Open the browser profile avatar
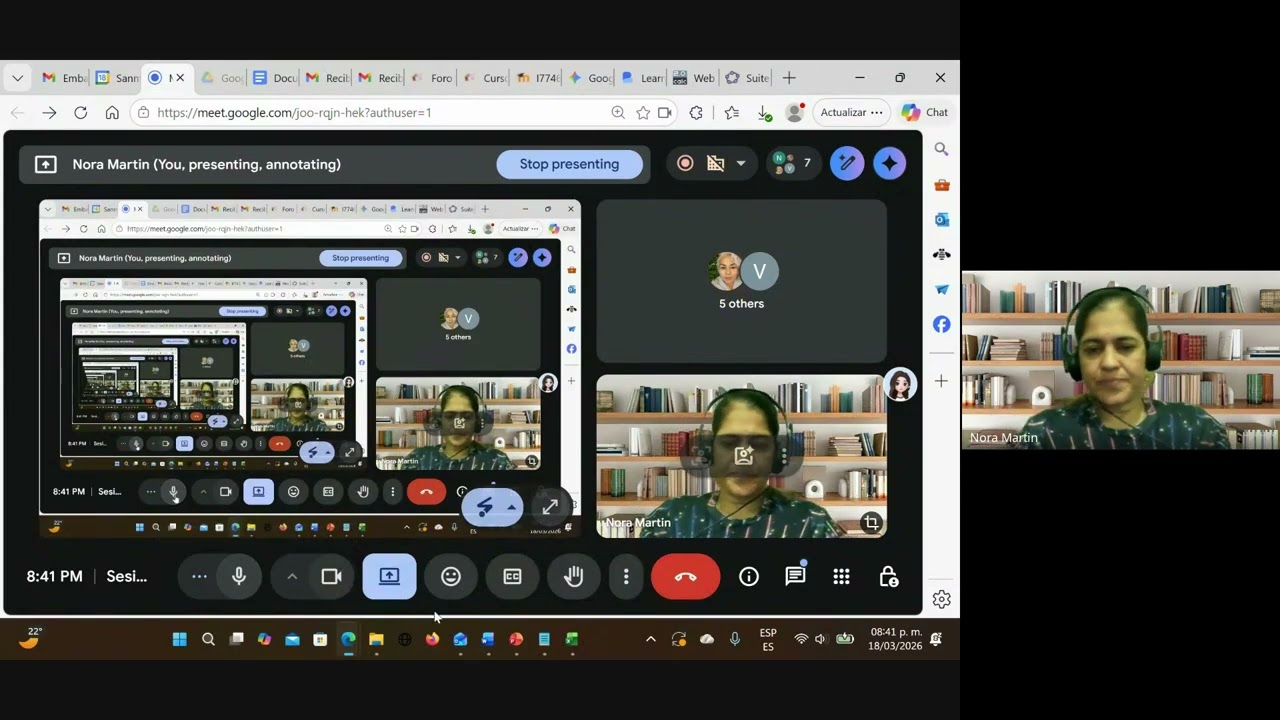 (x=795, y=113)
